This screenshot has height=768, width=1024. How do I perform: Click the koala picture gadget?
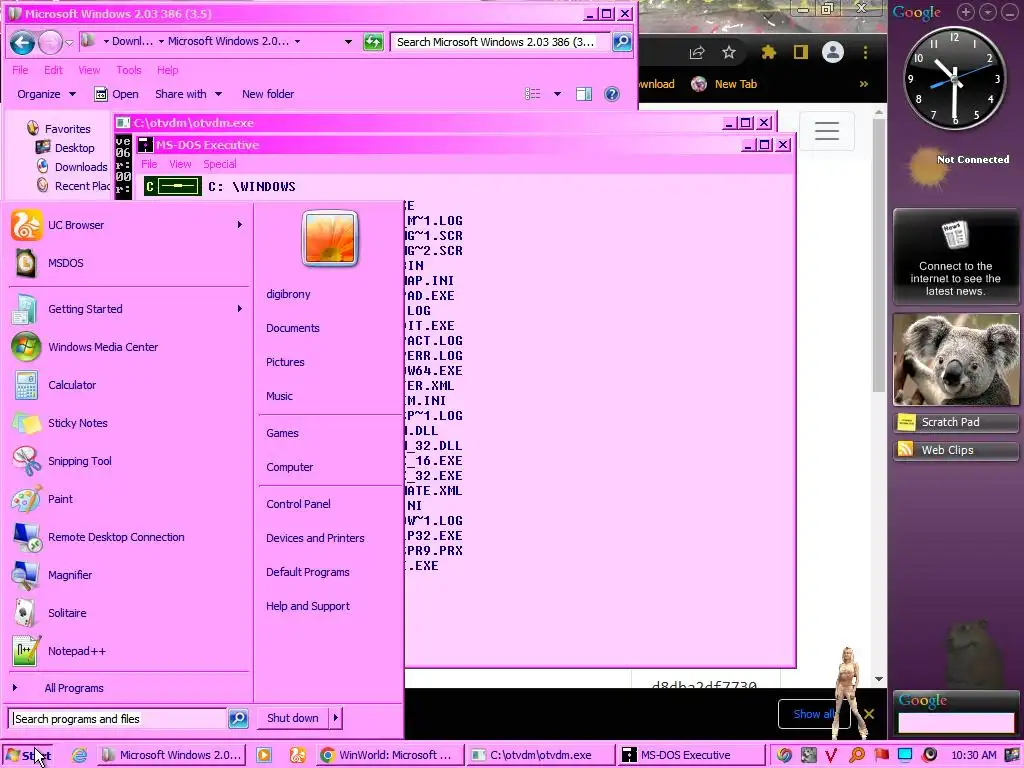955,360
